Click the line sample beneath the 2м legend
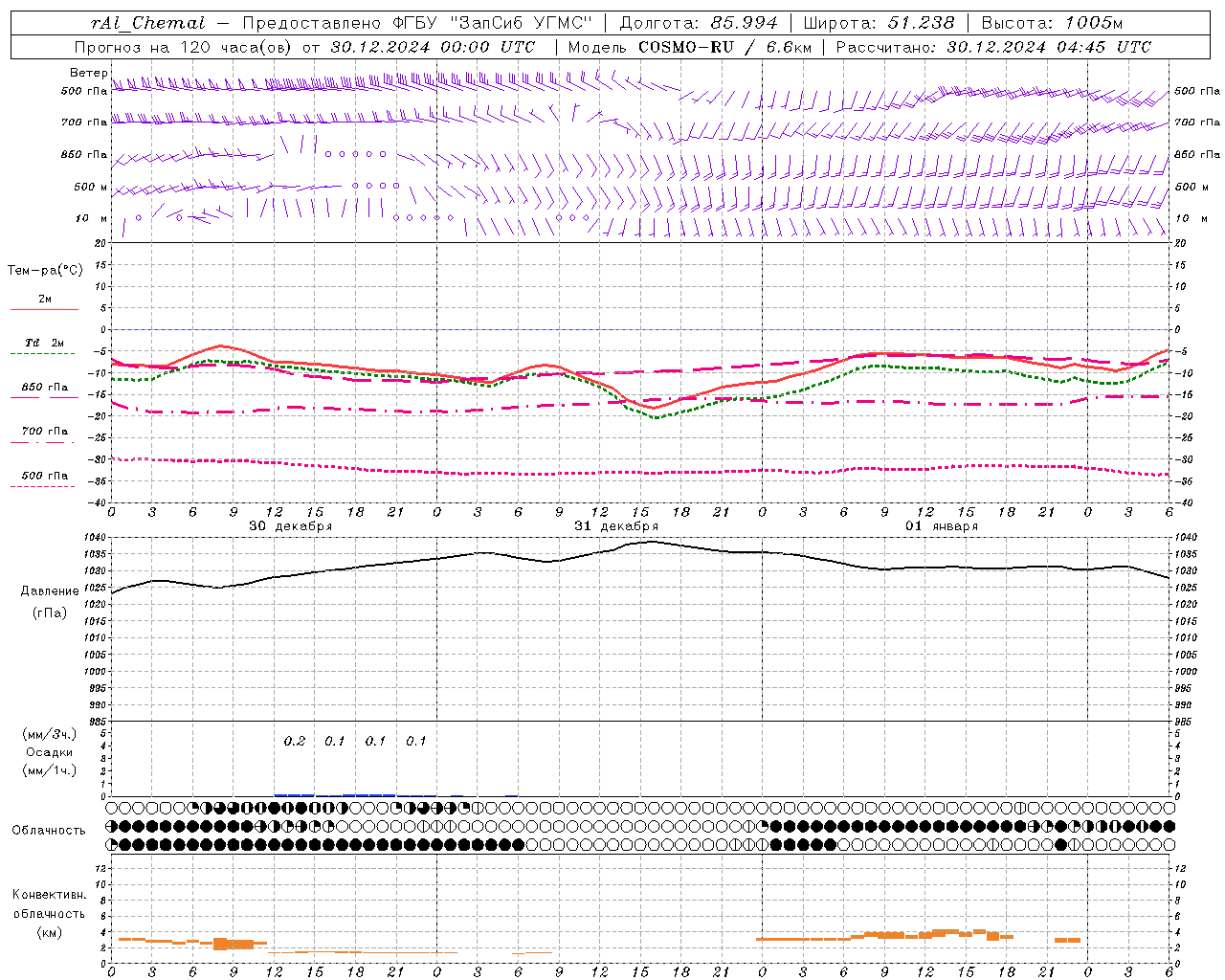This screenshot has width=1225, height=980. [x=44, y=310]
